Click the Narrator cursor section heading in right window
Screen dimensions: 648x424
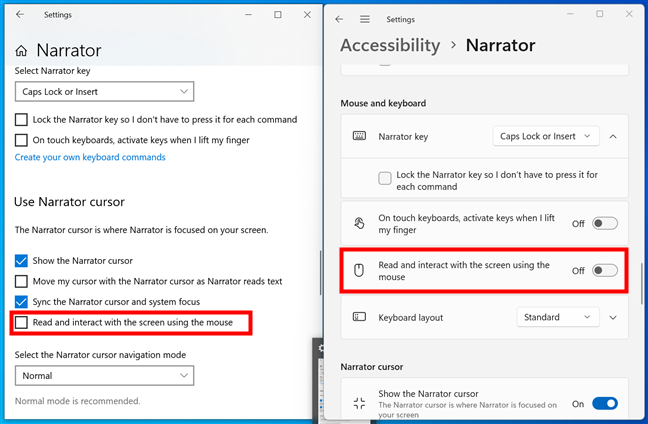[372, 367]
